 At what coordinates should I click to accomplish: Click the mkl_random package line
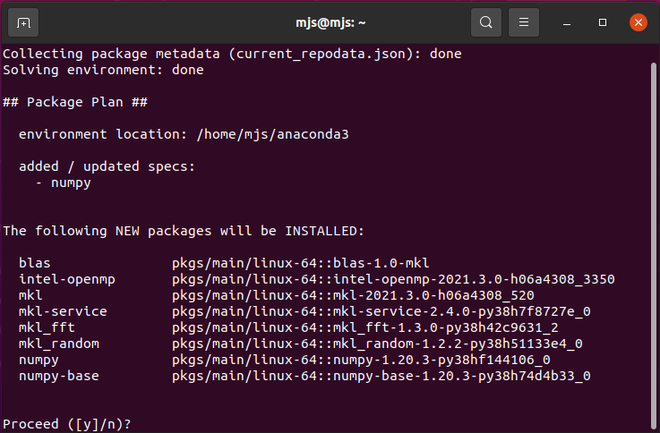301,344
